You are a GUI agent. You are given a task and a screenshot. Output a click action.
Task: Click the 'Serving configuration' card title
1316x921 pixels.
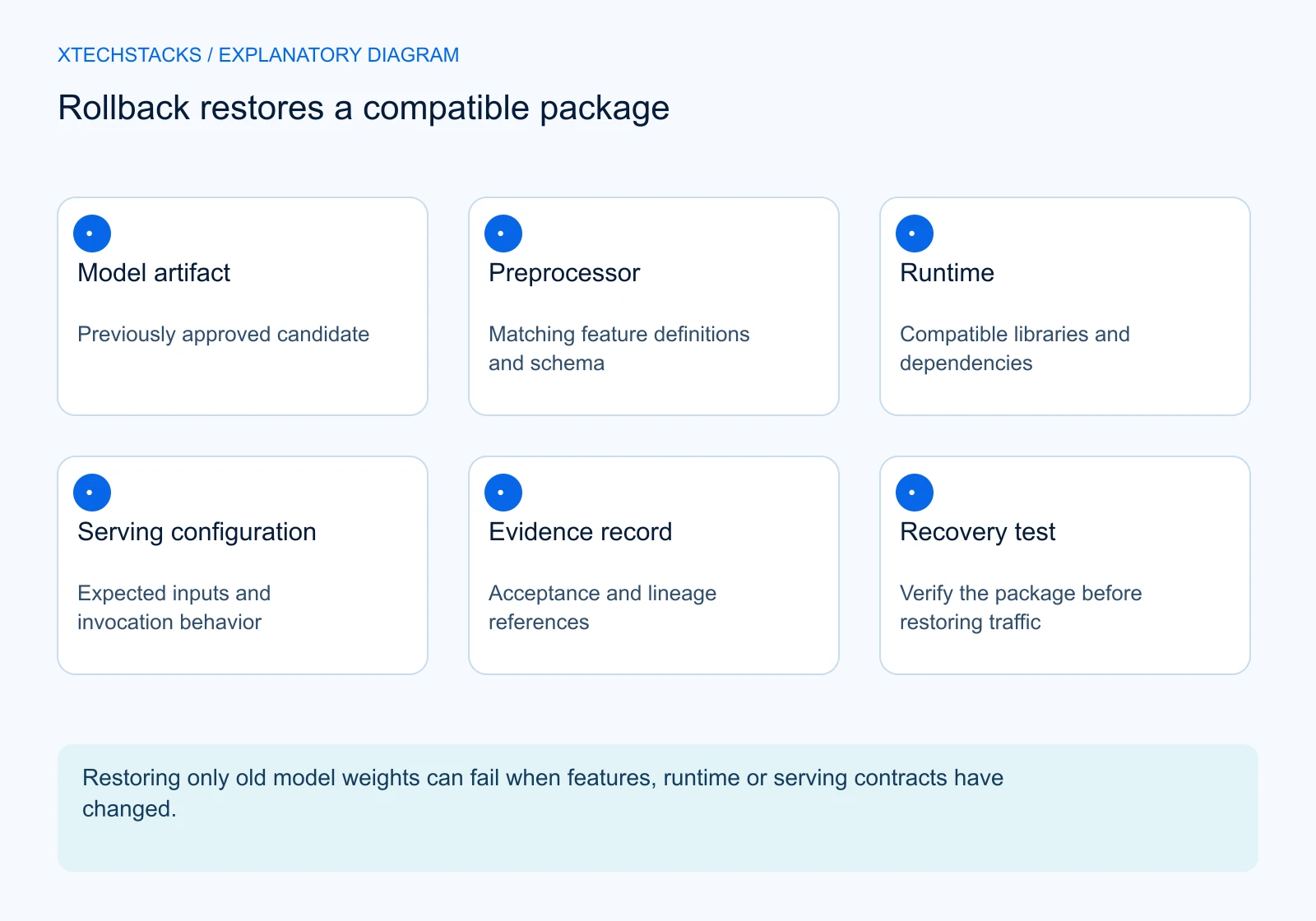(x=197, y=533)
